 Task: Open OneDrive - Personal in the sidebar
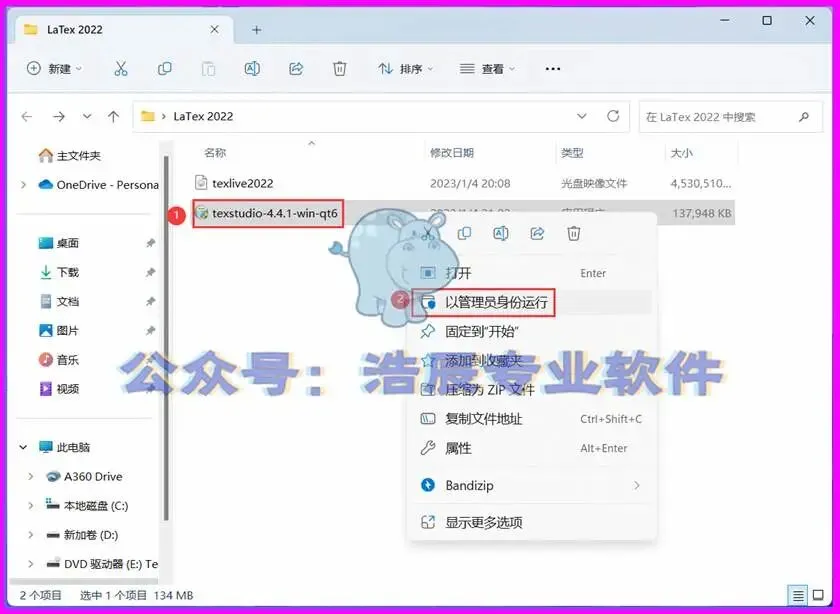tap(99, 185)
